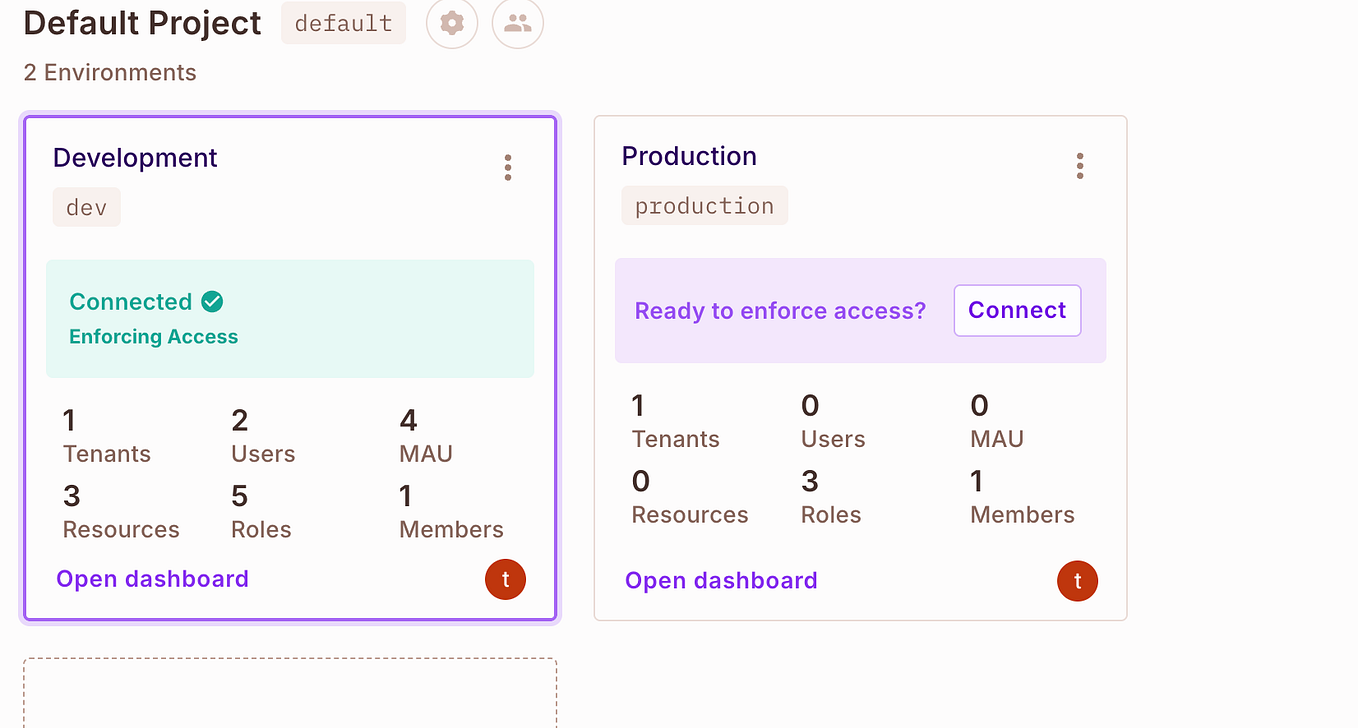Click the members icon next to settings gear
Image resolution: width=1358 pixels, height=728 pixels.
click(x=517, y=24)
